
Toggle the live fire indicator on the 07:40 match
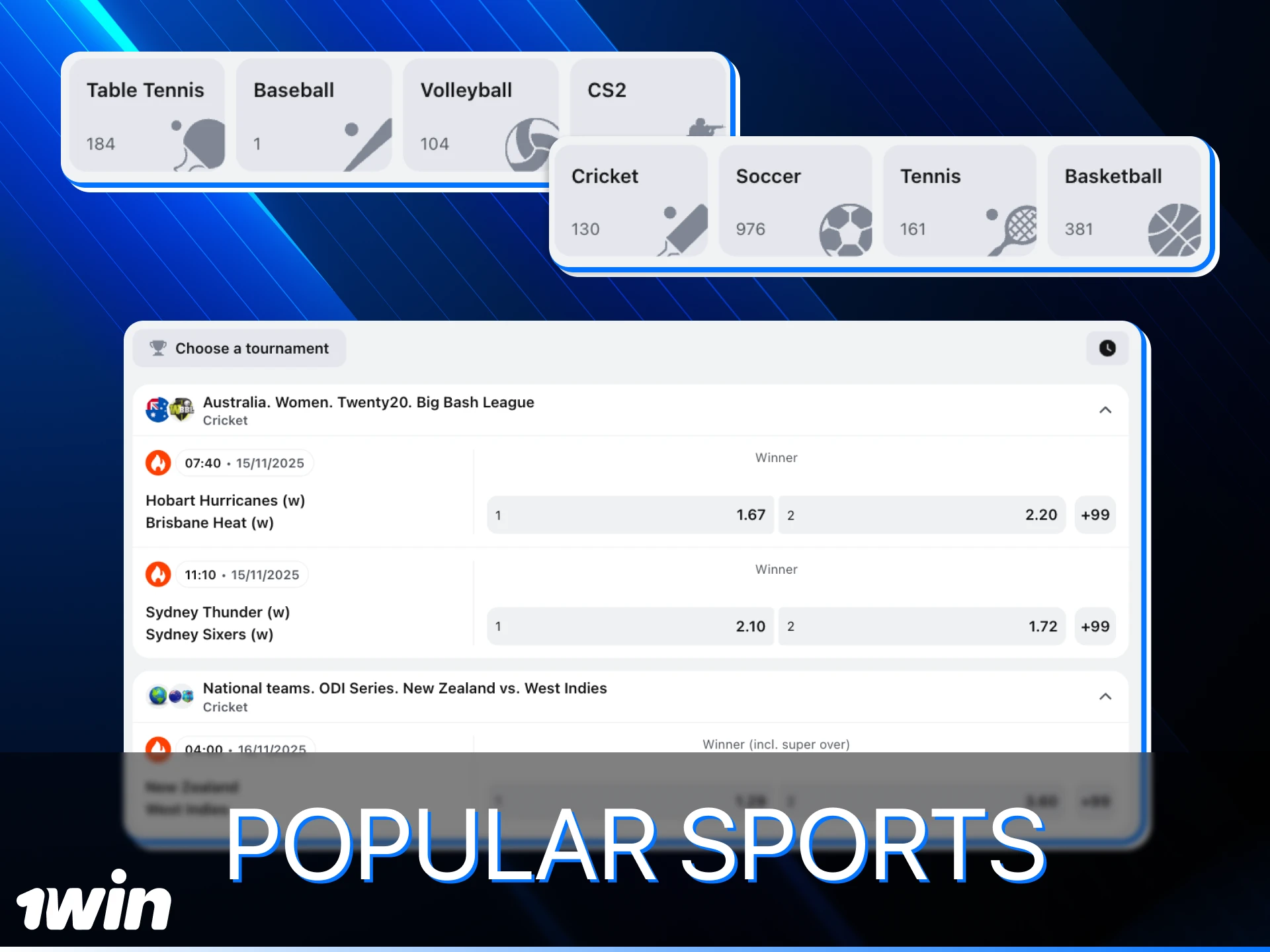(158, 463)
